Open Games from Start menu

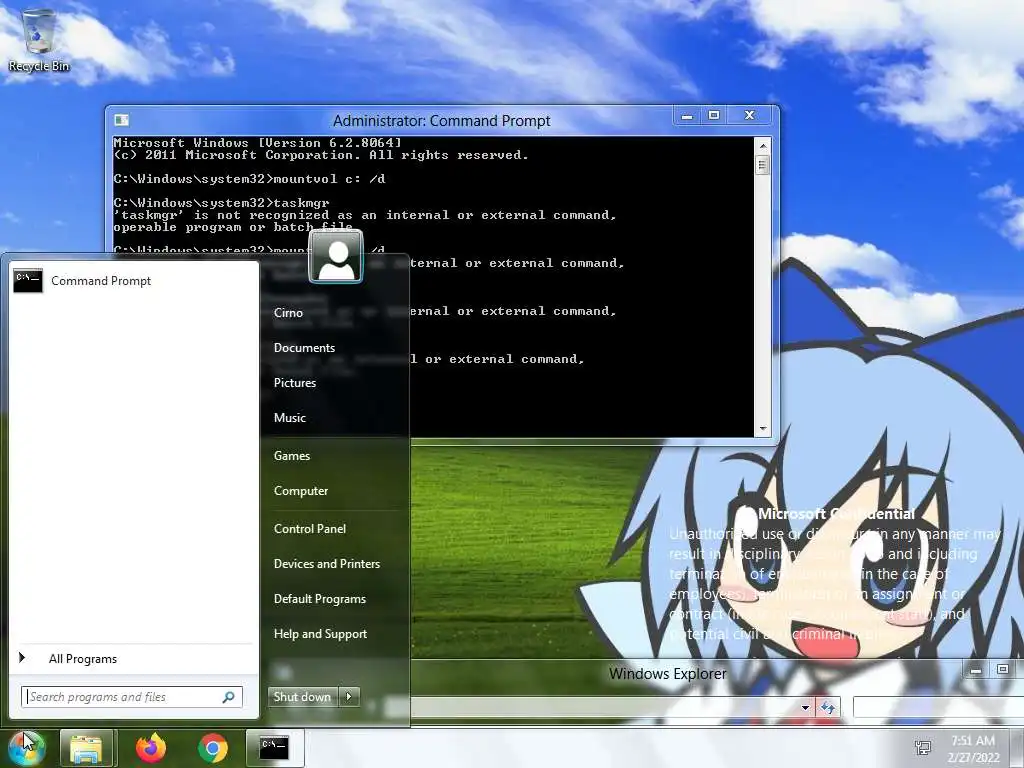(292, 456)
